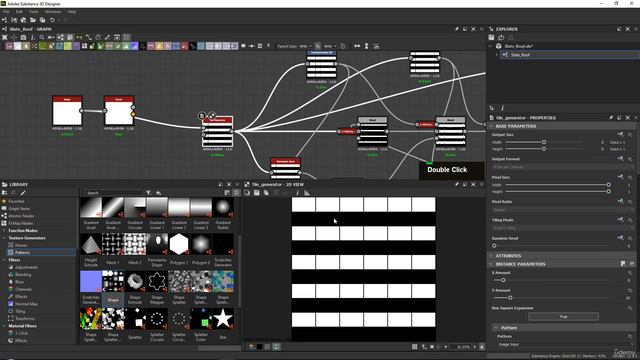The width and height of the screenshot is (640, 360).
Task: Select Favorites in Library sidebar
Action: point(16,201)
